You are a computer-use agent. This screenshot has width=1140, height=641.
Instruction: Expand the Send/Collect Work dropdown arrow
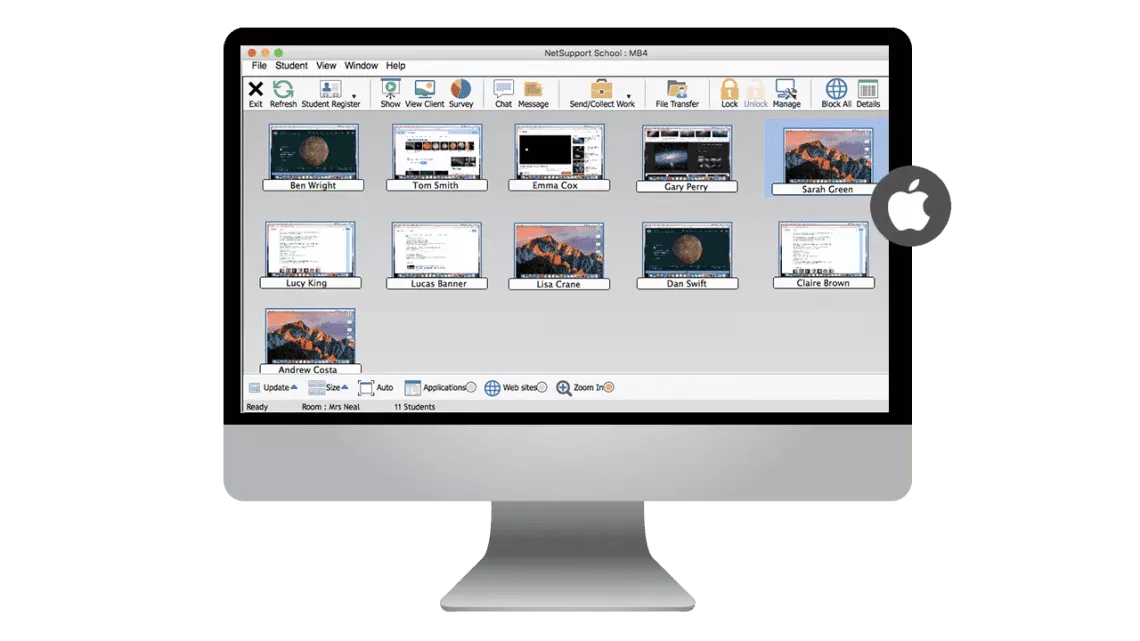(x=628, y=96)
